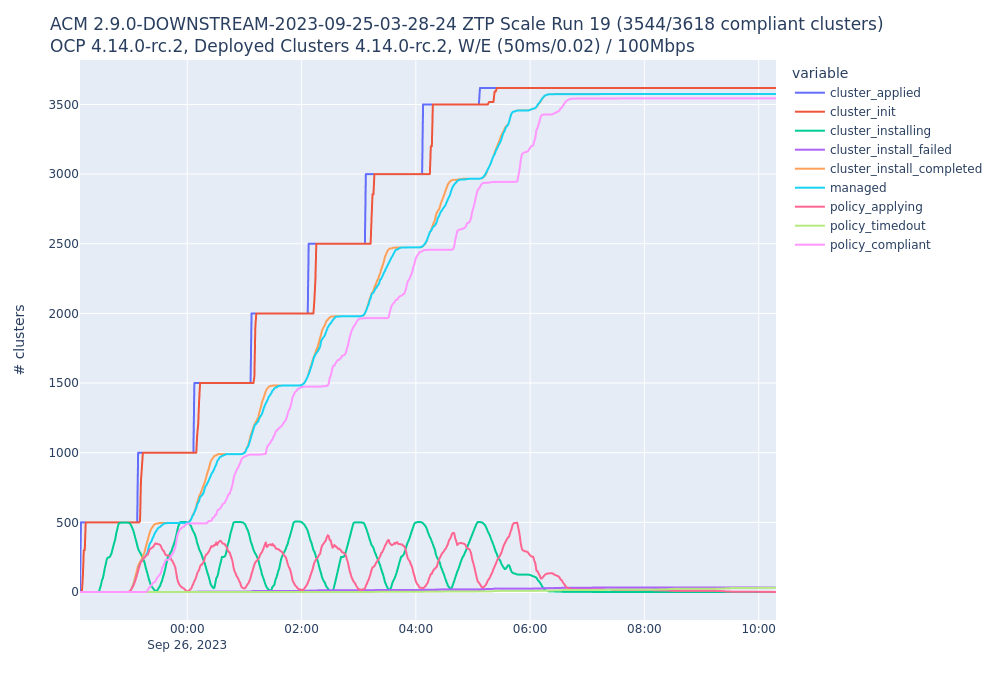This screenshot has height=700, width=1000.
Task: Click the y-axis tick 0
Action: [75, 592]
